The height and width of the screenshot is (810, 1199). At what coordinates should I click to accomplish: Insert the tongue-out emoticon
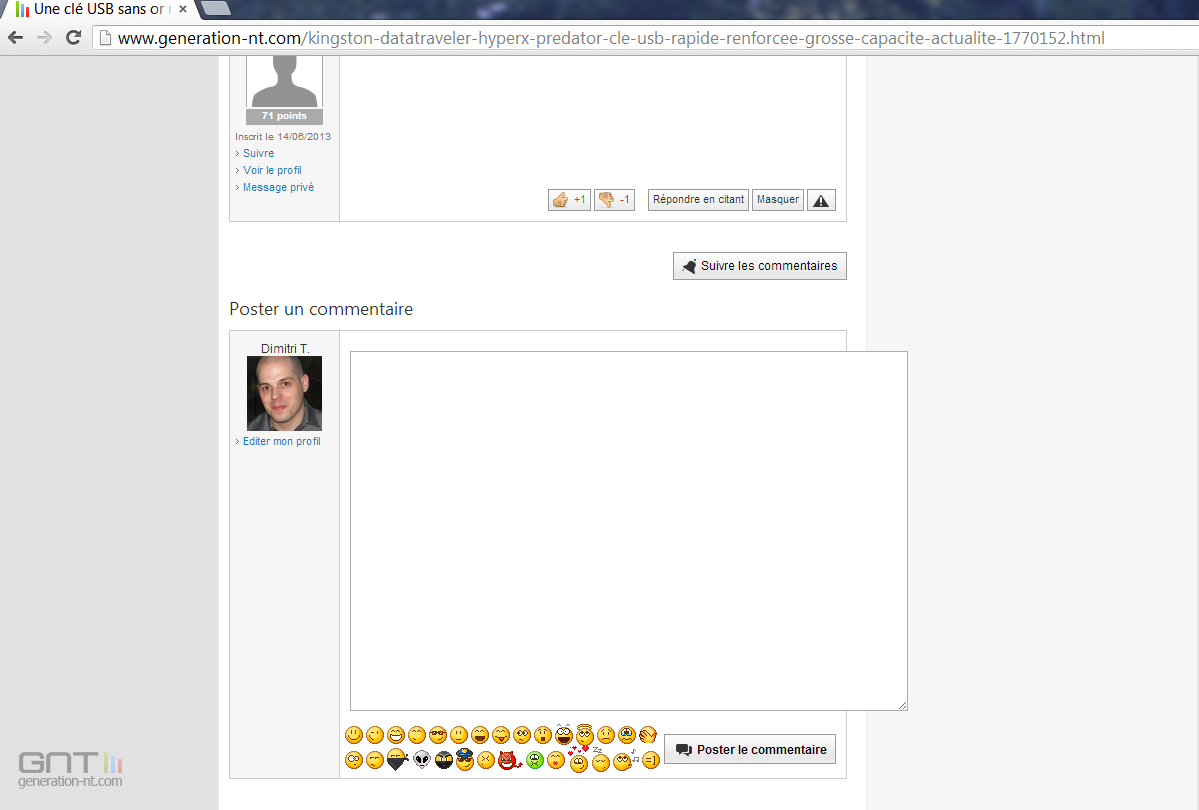pos(501,735)
